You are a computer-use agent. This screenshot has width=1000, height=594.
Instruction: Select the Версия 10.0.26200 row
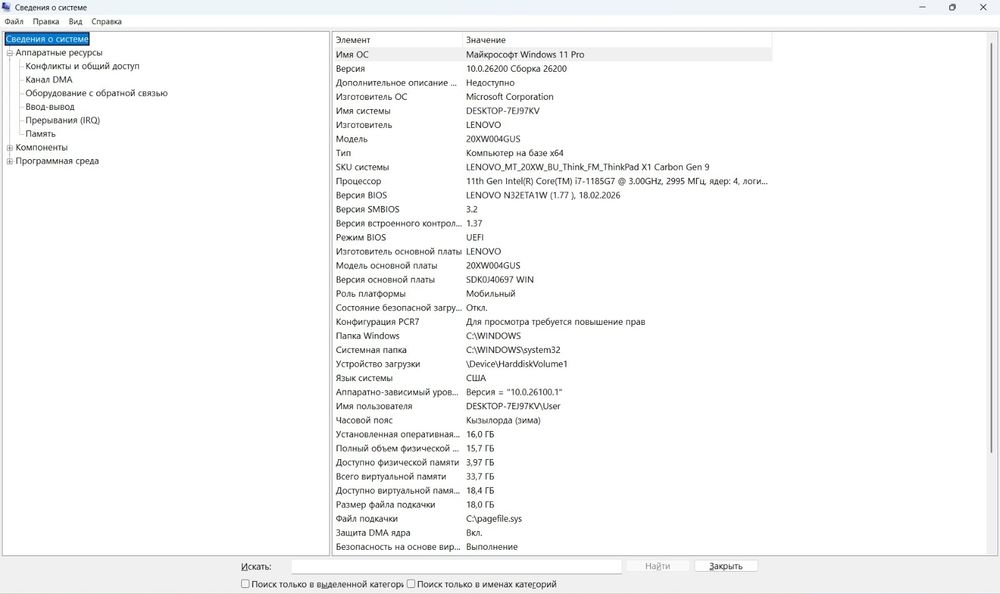point(552,69)
